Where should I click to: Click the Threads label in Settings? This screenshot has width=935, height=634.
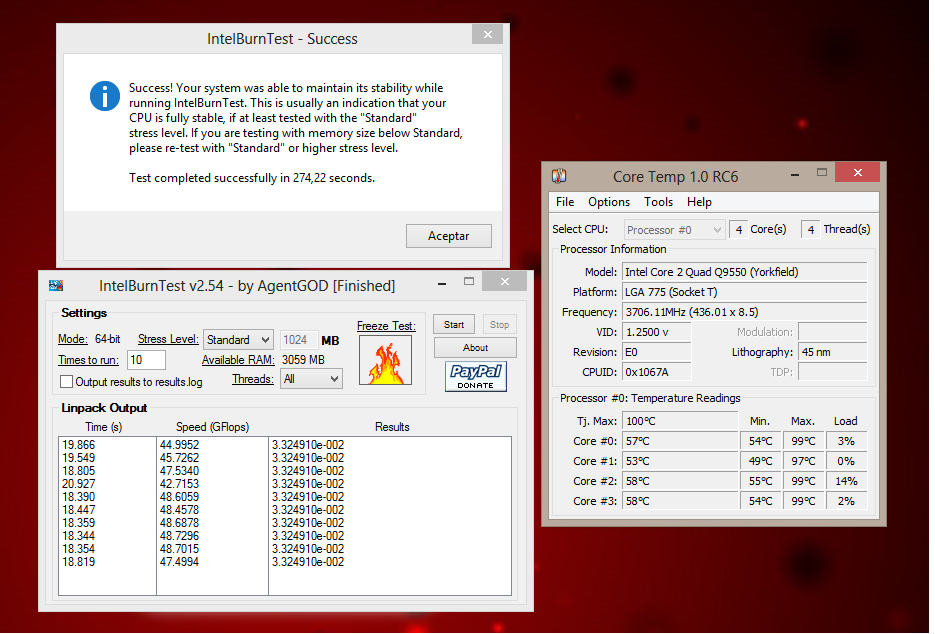coord(253,379)
